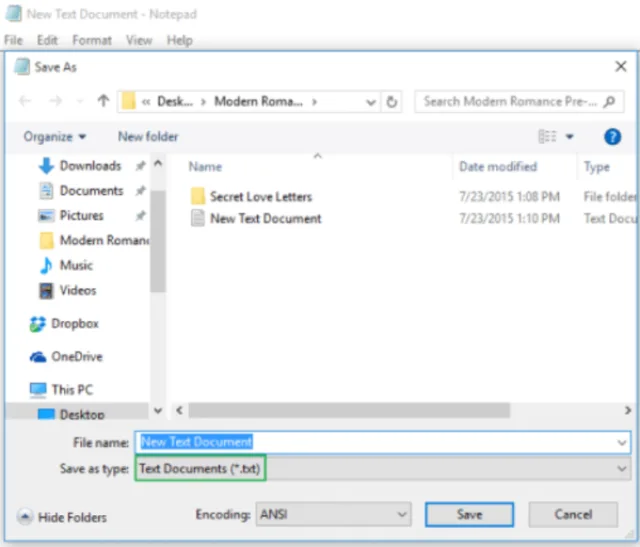The width and height of the screenshot is (640, 547).
Task: Click the This PC monitor icon
Action: pyautogui.click(x=38, y=390)
